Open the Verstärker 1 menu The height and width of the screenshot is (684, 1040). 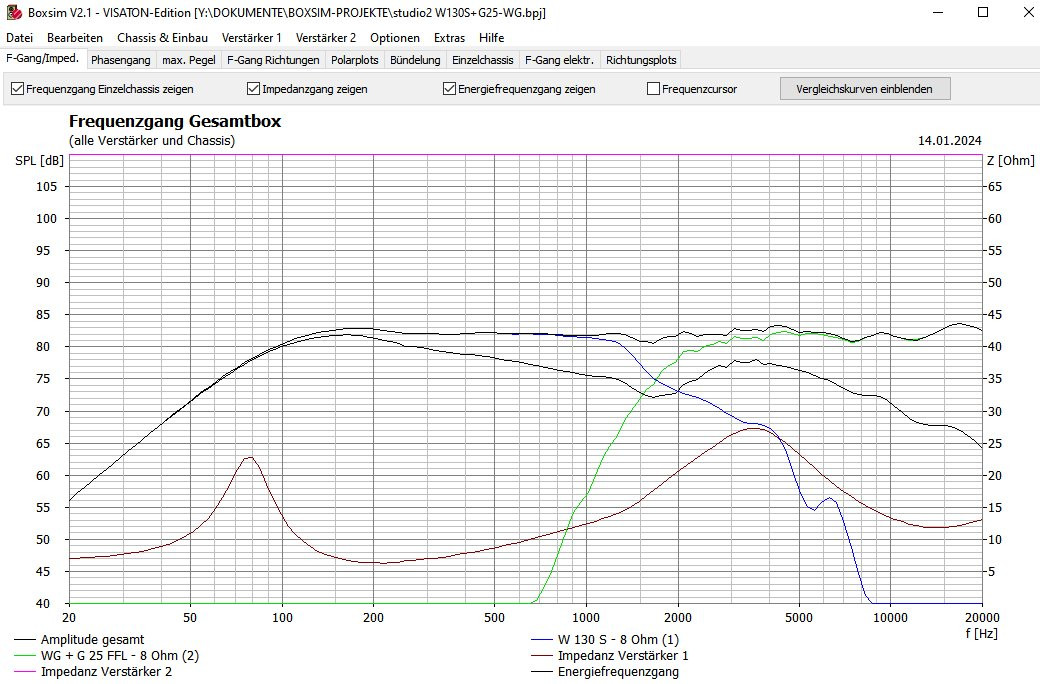coord(251,38)
